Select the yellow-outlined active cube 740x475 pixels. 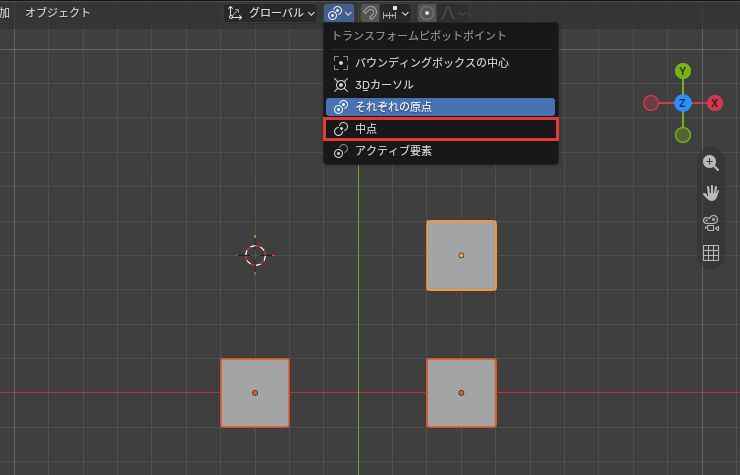tap(462, 255)
